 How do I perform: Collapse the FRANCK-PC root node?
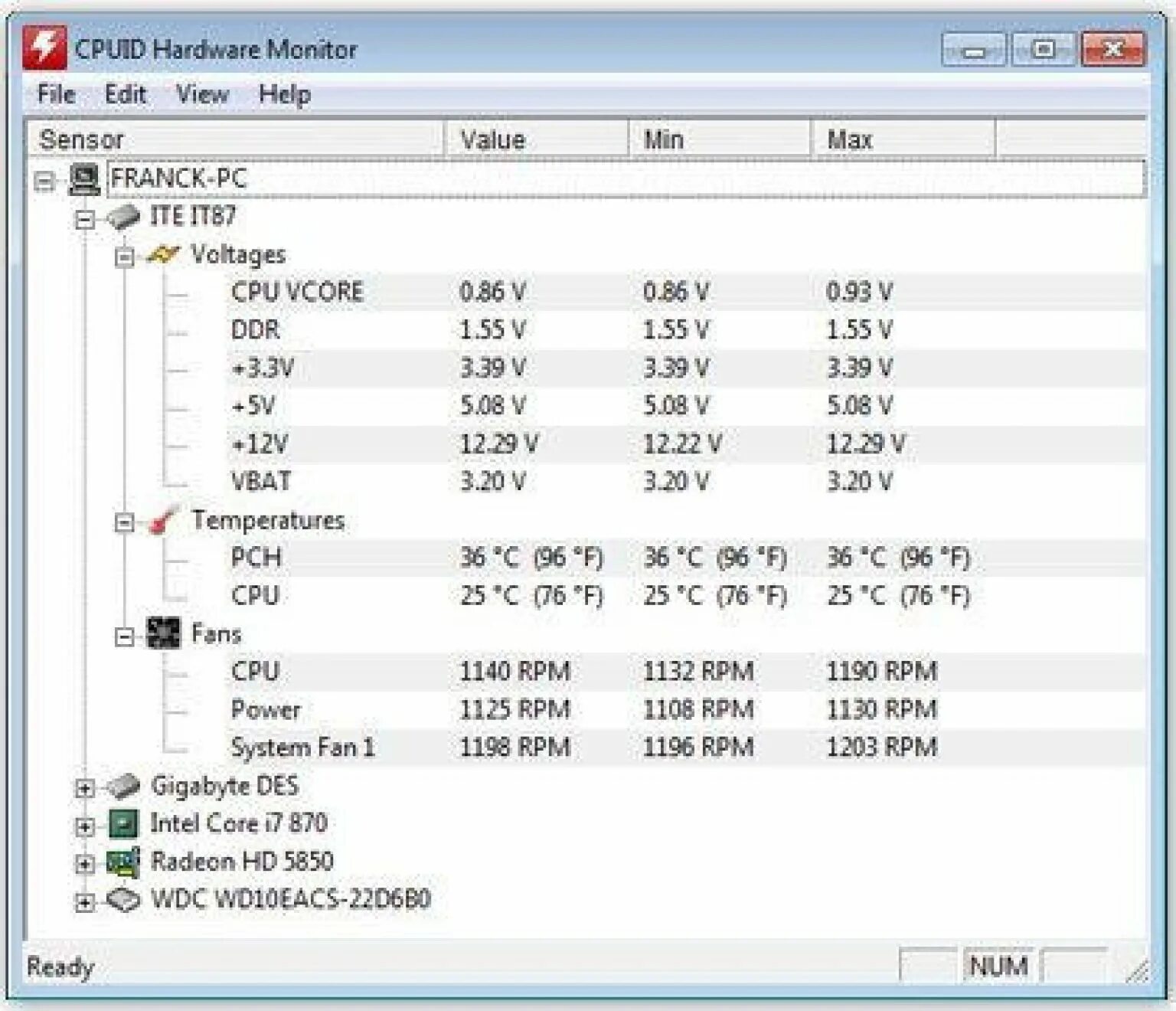pos(45,182)
